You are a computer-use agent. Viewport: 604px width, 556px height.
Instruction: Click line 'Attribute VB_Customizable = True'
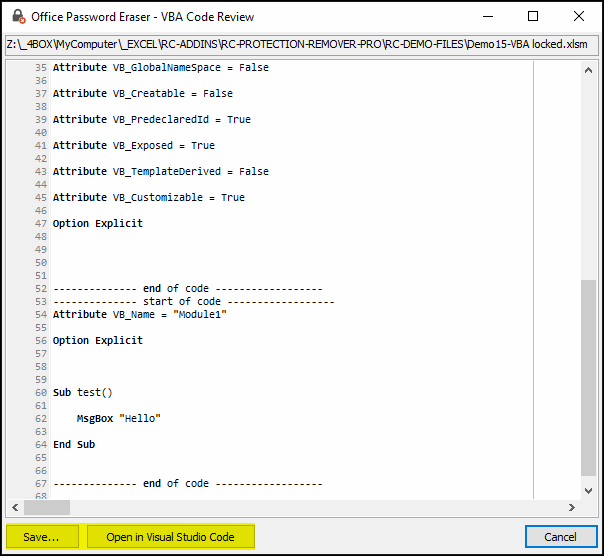point(149,198)
